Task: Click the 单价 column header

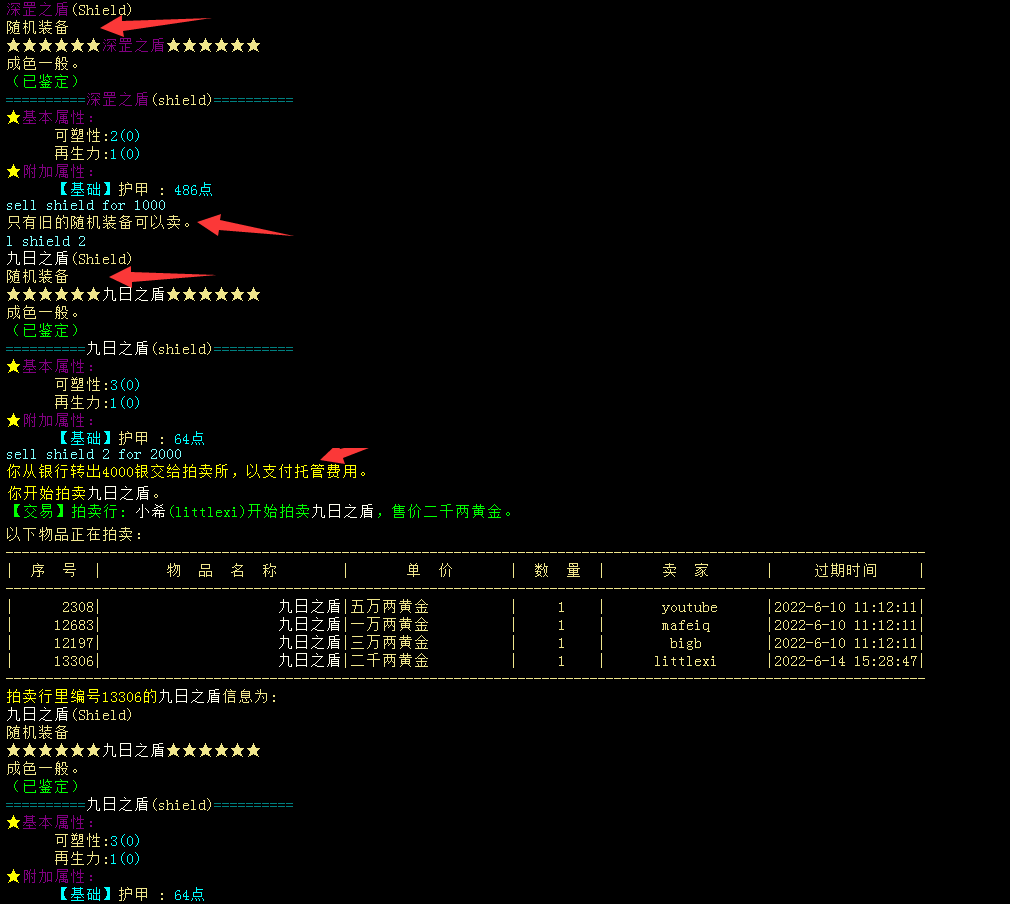Action: point(430,570)
